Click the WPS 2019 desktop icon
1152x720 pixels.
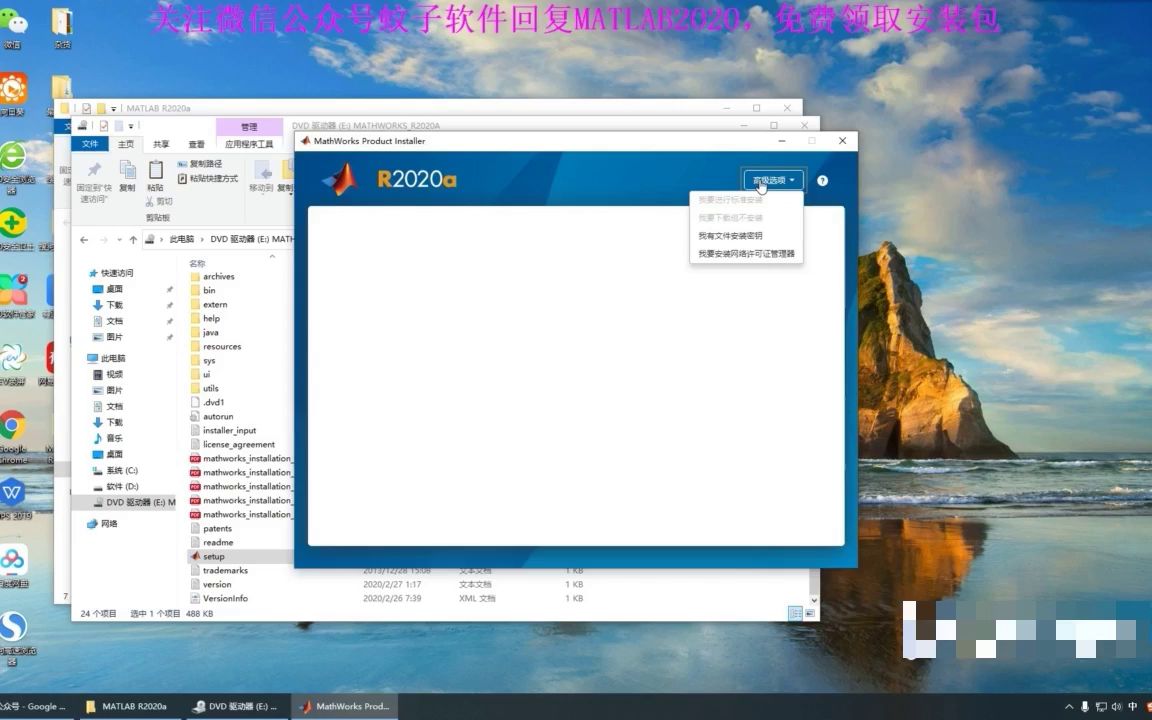pos(14,492)
